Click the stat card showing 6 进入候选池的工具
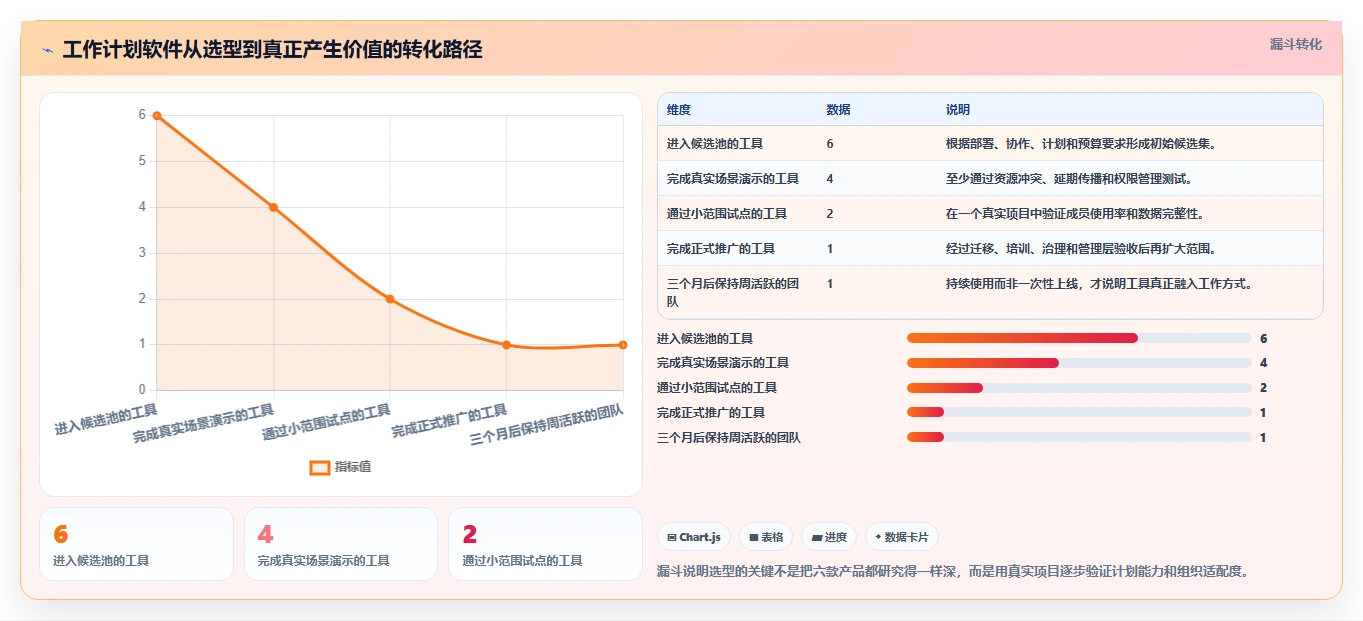The width and height of the screenshot is (1363, 621). pos(136,544)
